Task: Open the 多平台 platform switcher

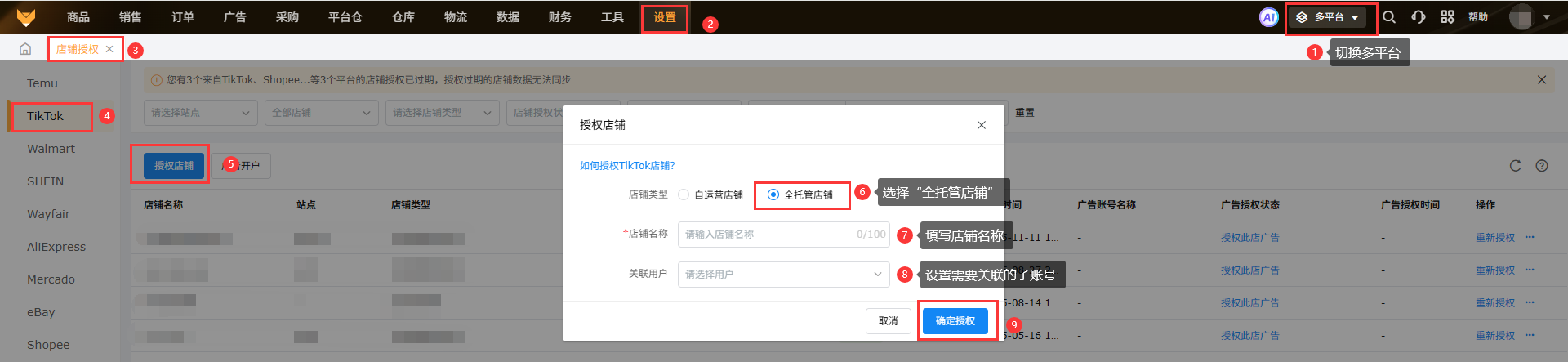Action: point(1328,17)
